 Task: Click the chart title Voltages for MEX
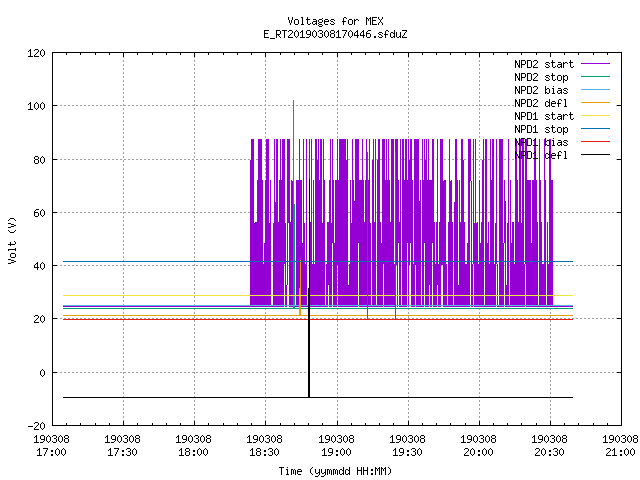(x=336, y=21)
